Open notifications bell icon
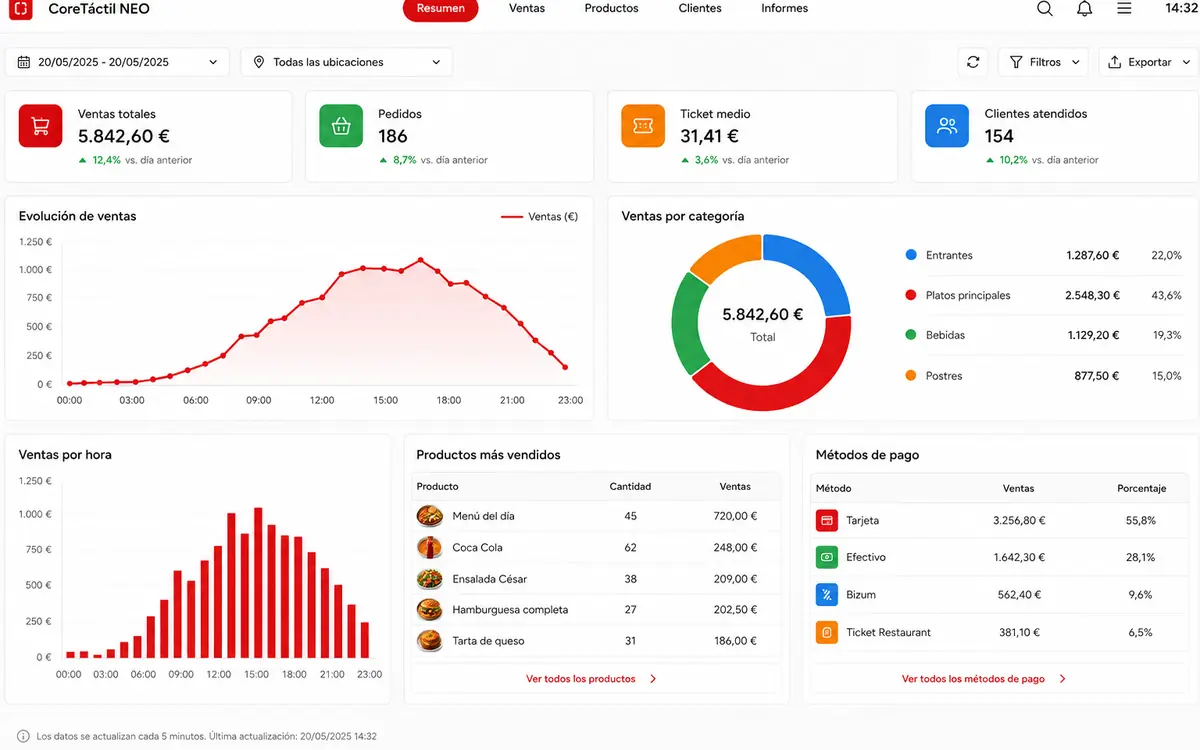1200x750 pixels. click(1084, 9)
